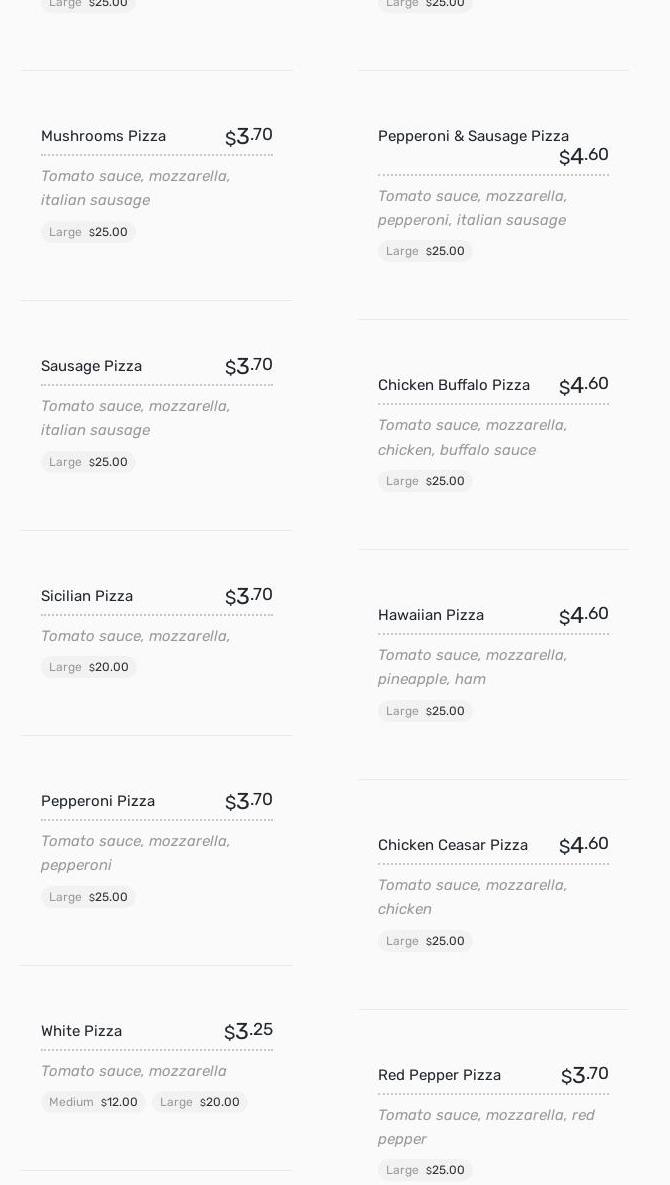Image resolution: width=670 pixels, height=1185 pixels.
Task: Choose Large $20.00 size for White Pizza
Action: click(200, 1102)
